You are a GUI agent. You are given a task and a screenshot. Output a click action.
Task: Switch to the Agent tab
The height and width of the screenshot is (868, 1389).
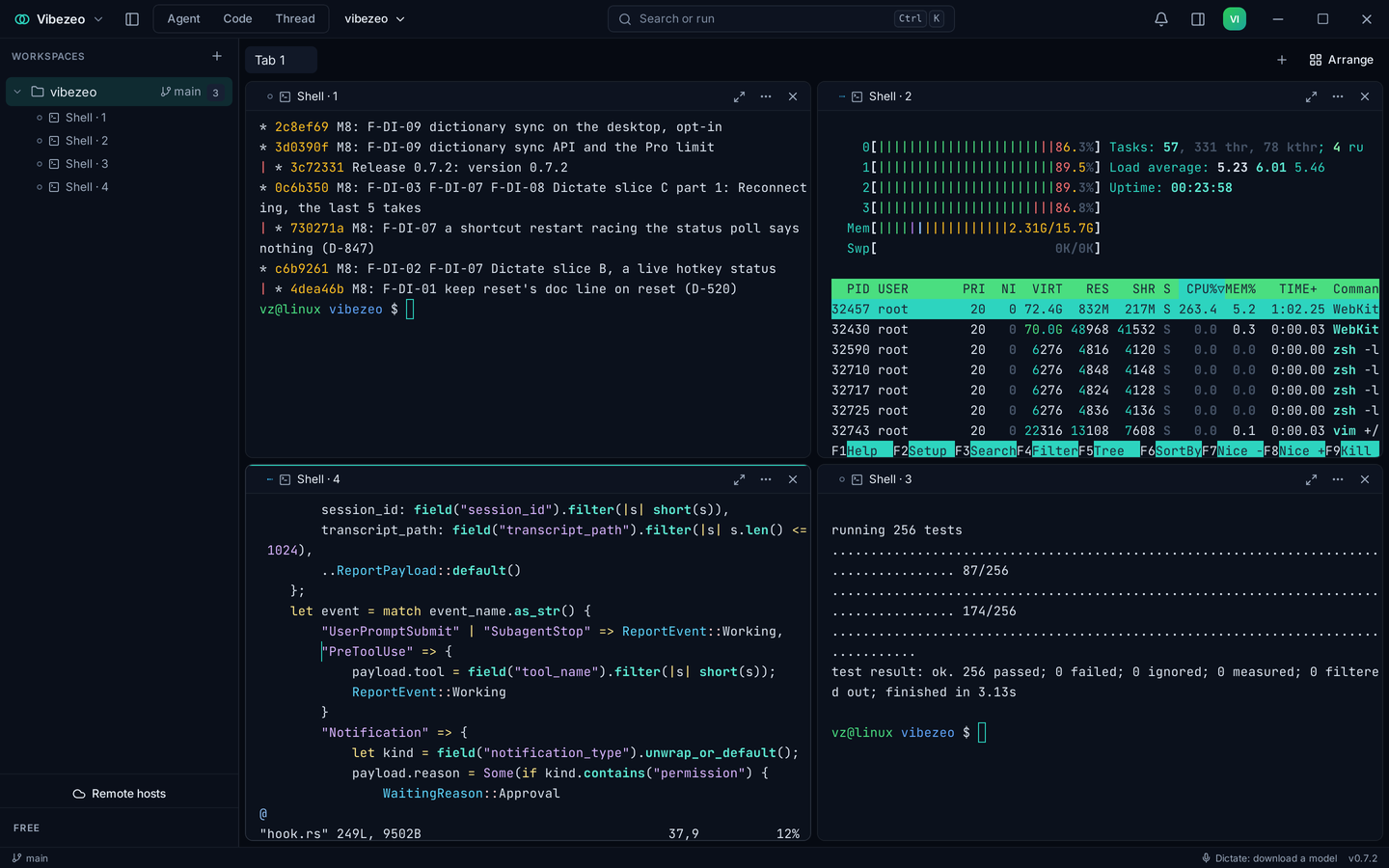click(x=183, y=19)
